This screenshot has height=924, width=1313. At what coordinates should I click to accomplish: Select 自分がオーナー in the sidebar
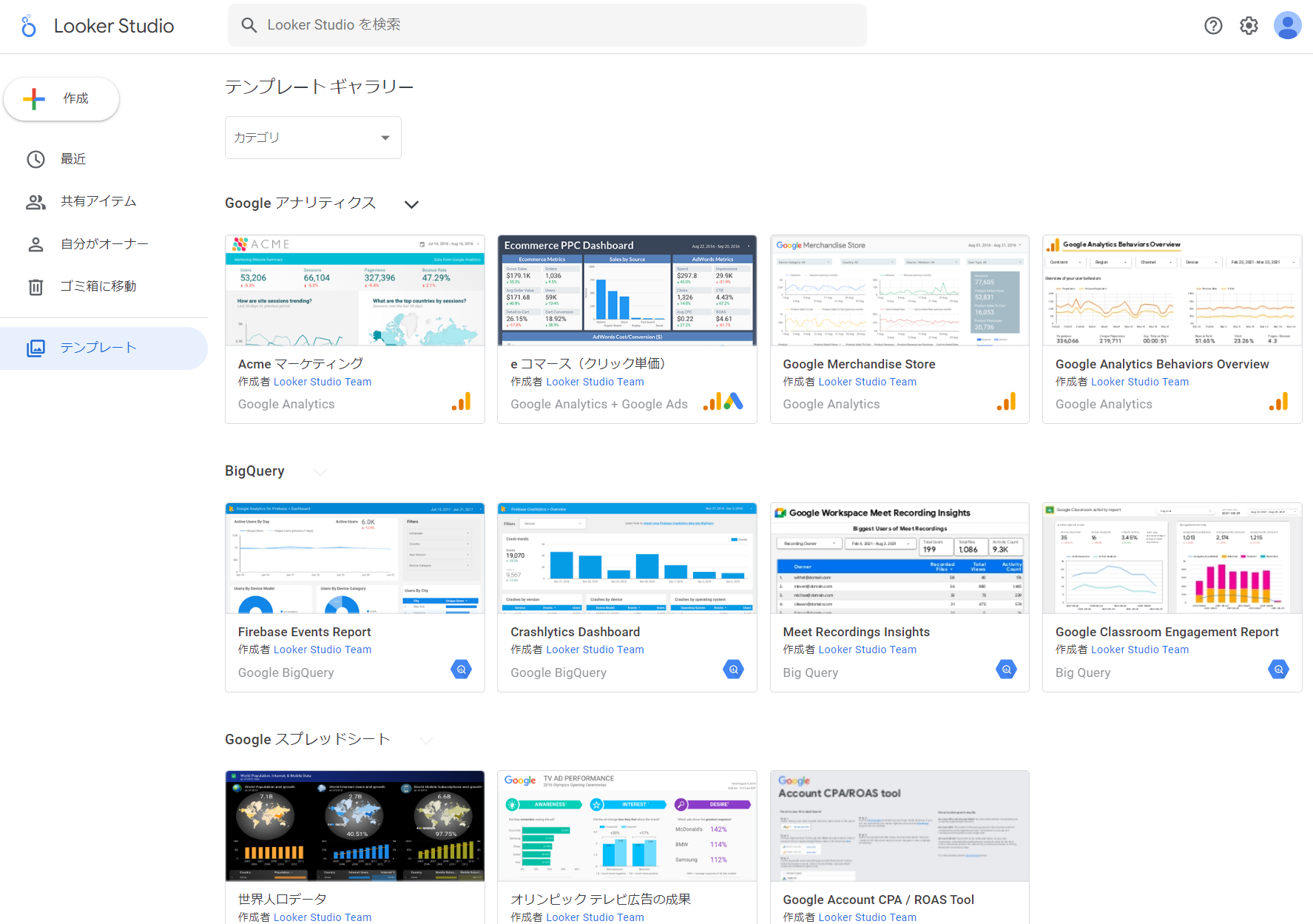pos(104,244)
